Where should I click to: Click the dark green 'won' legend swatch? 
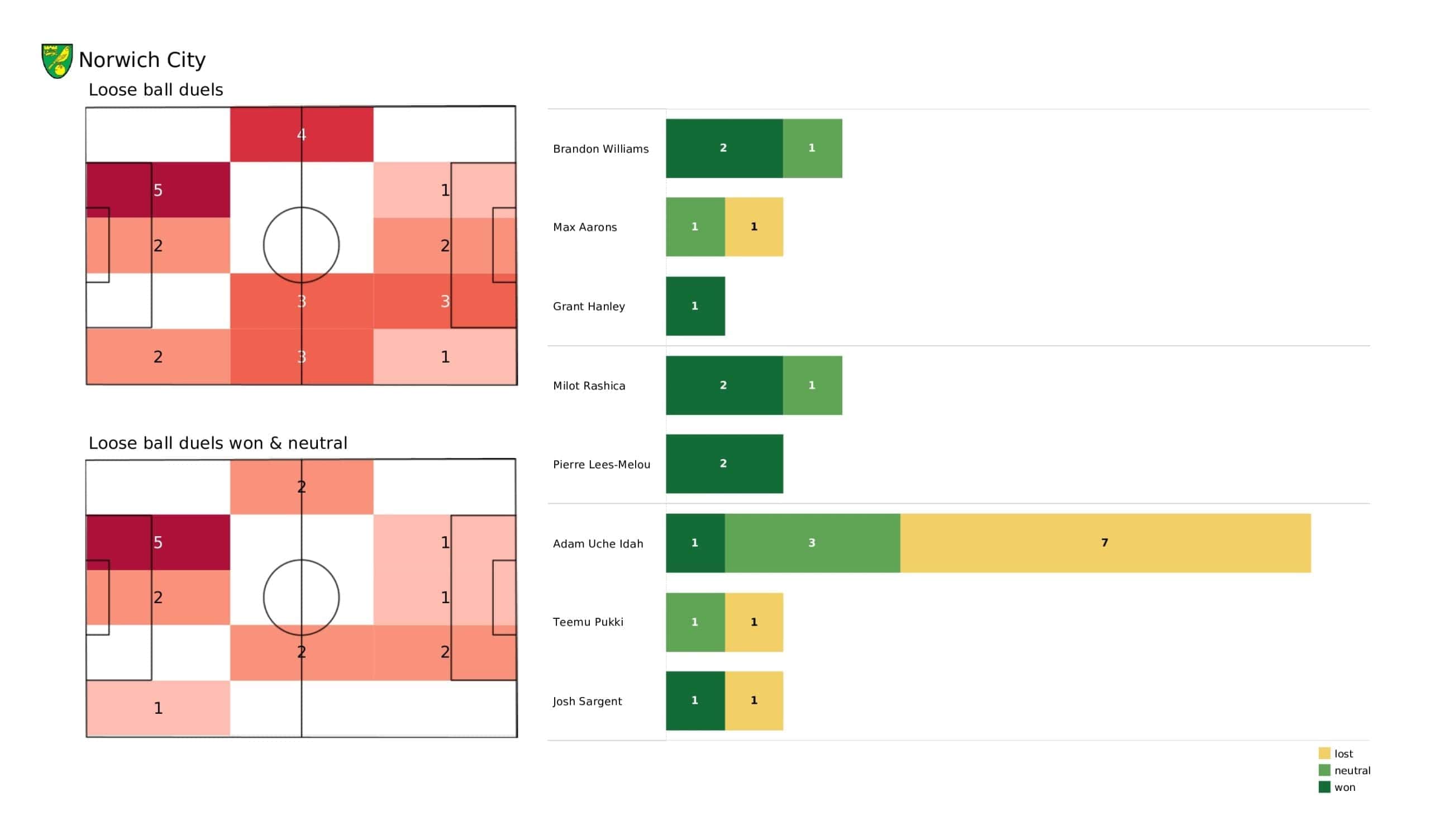coord(1324,787)
